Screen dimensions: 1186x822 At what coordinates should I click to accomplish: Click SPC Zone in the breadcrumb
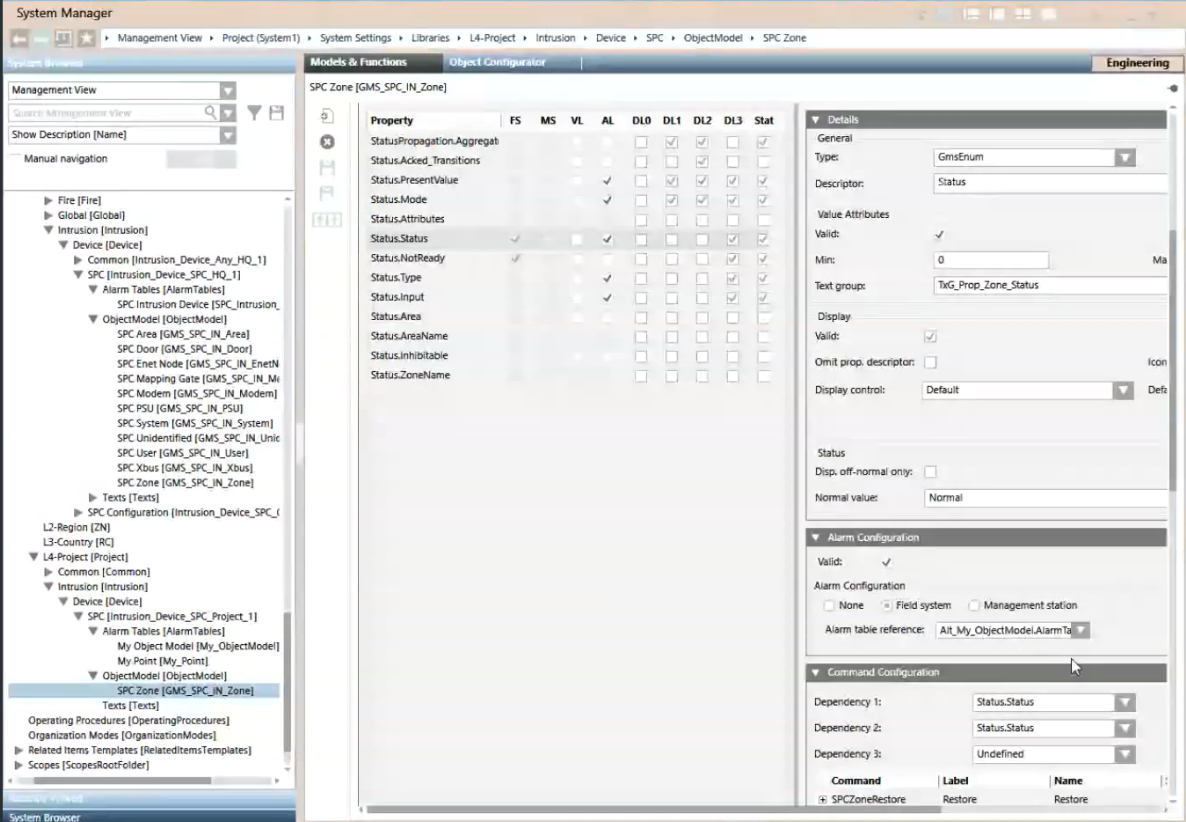(x=784, y=38)
